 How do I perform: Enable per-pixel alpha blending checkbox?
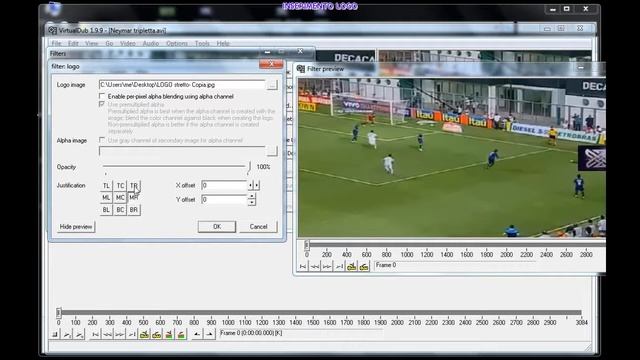pos(102,96)
